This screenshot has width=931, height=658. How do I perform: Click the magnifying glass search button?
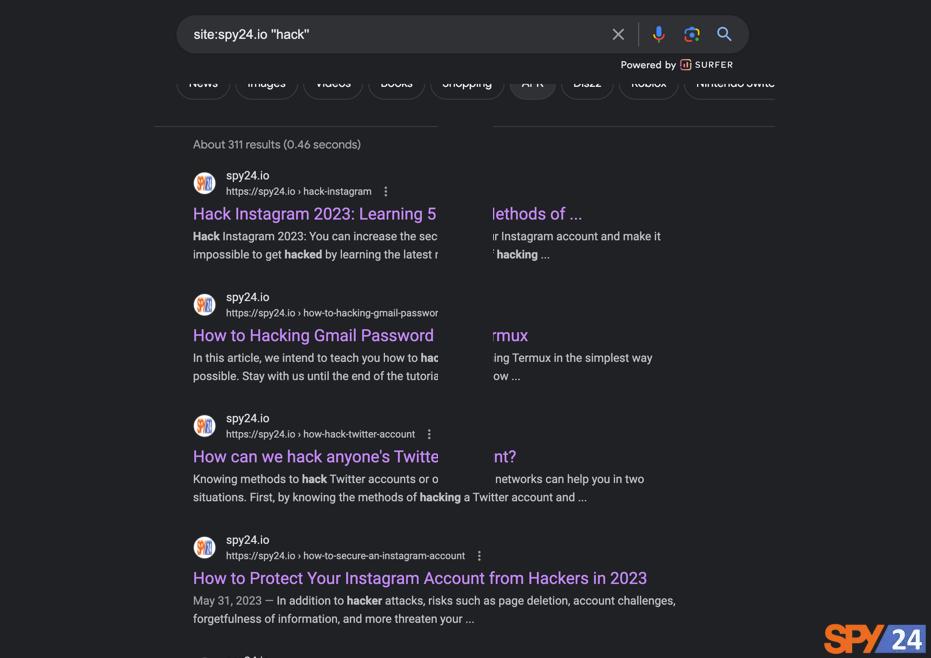pos(724,34)
